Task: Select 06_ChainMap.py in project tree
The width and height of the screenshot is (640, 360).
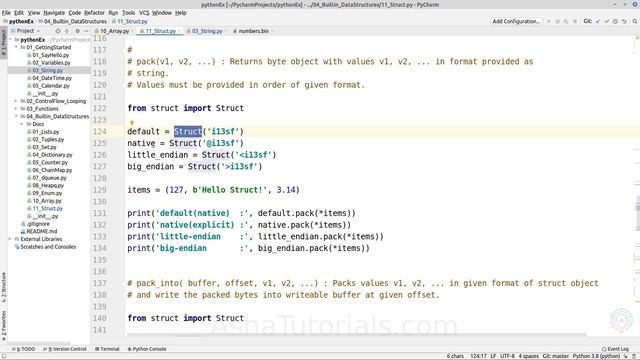Action: pos(52,170)
